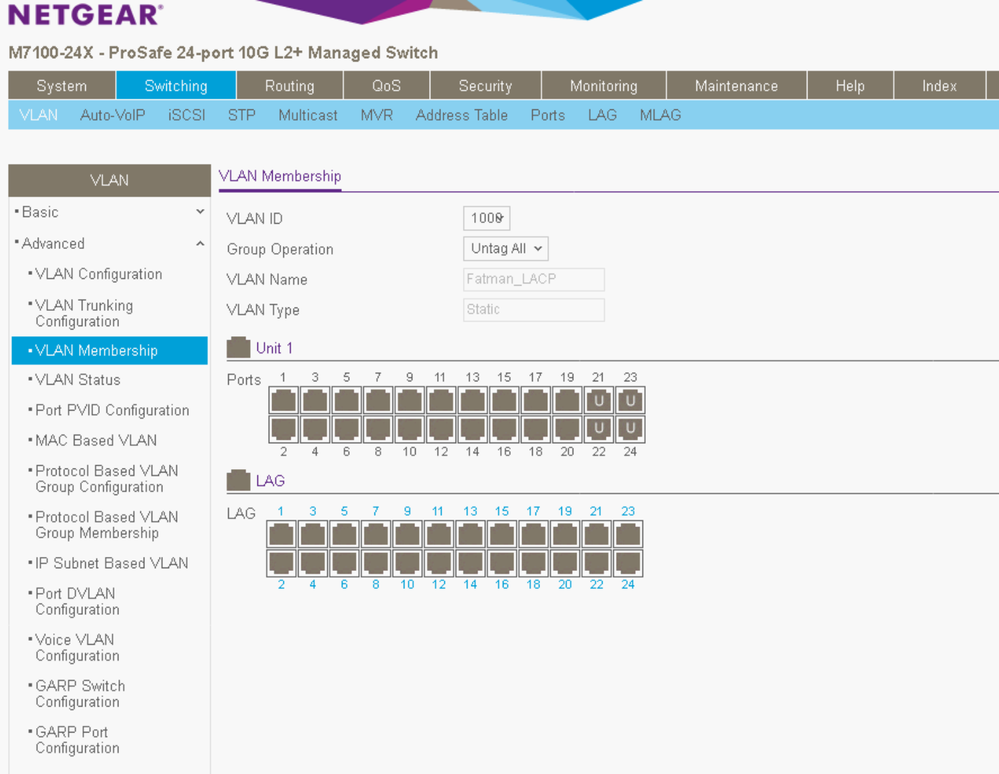
Task: Go to the Multicast submenu
Action: tap(308, 115)
